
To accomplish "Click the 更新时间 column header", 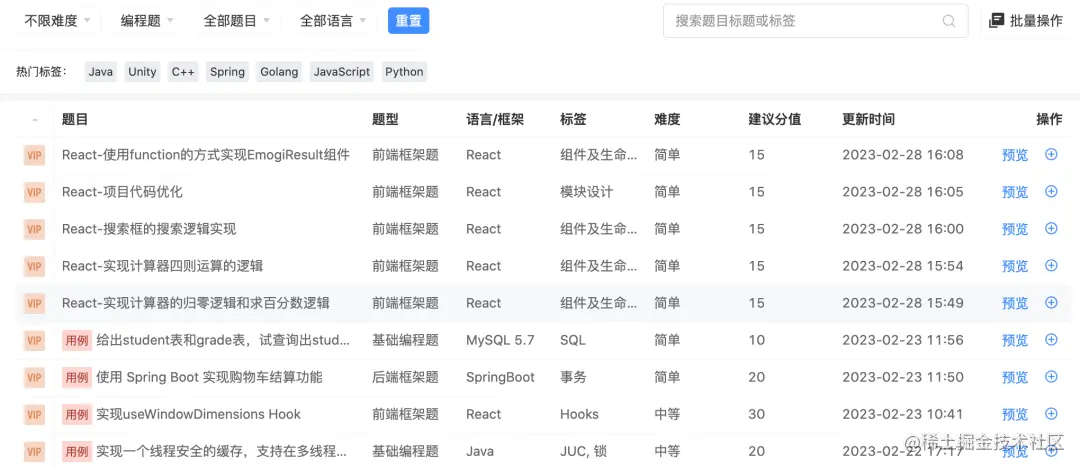I will [869, 119].
